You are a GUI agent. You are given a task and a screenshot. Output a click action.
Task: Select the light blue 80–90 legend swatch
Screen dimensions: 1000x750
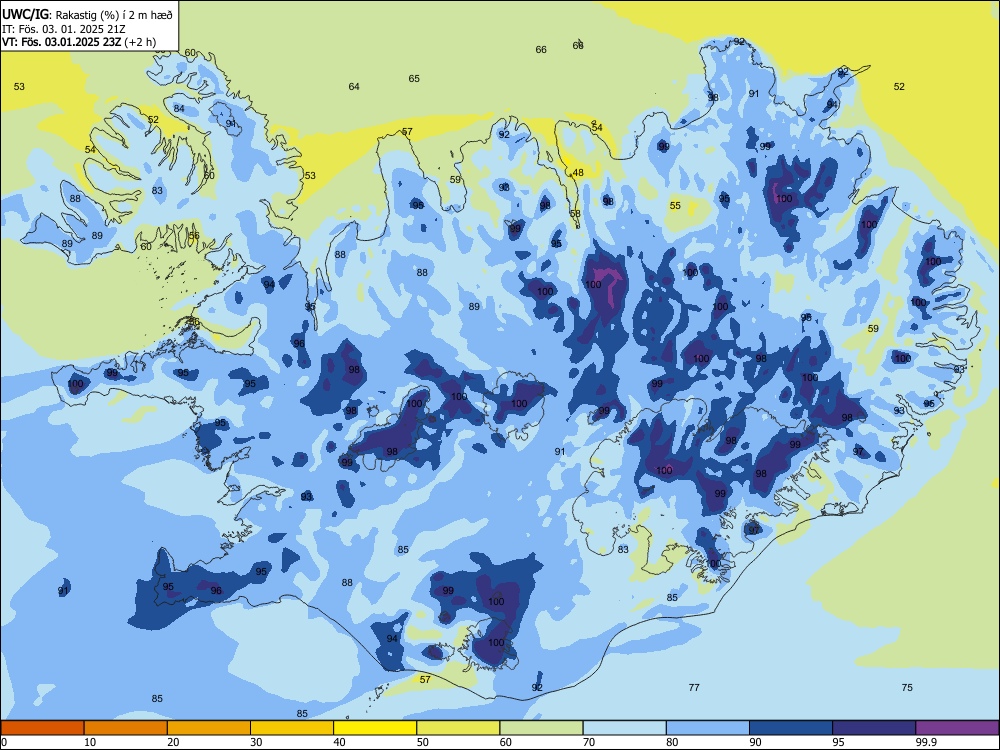(x=708, y=728)
